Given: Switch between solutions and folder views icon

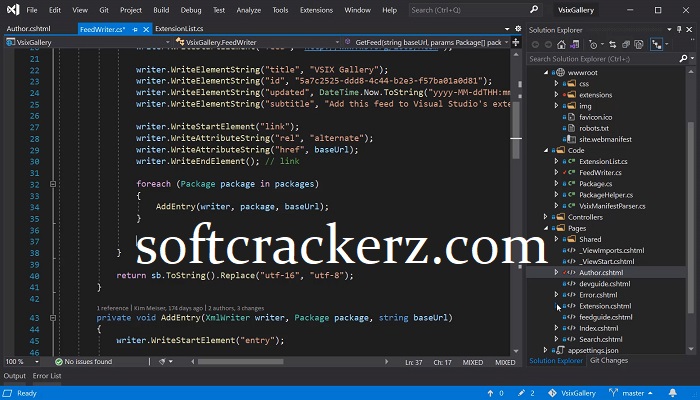Looking at the screenshot, I should [x=574, y=44].
